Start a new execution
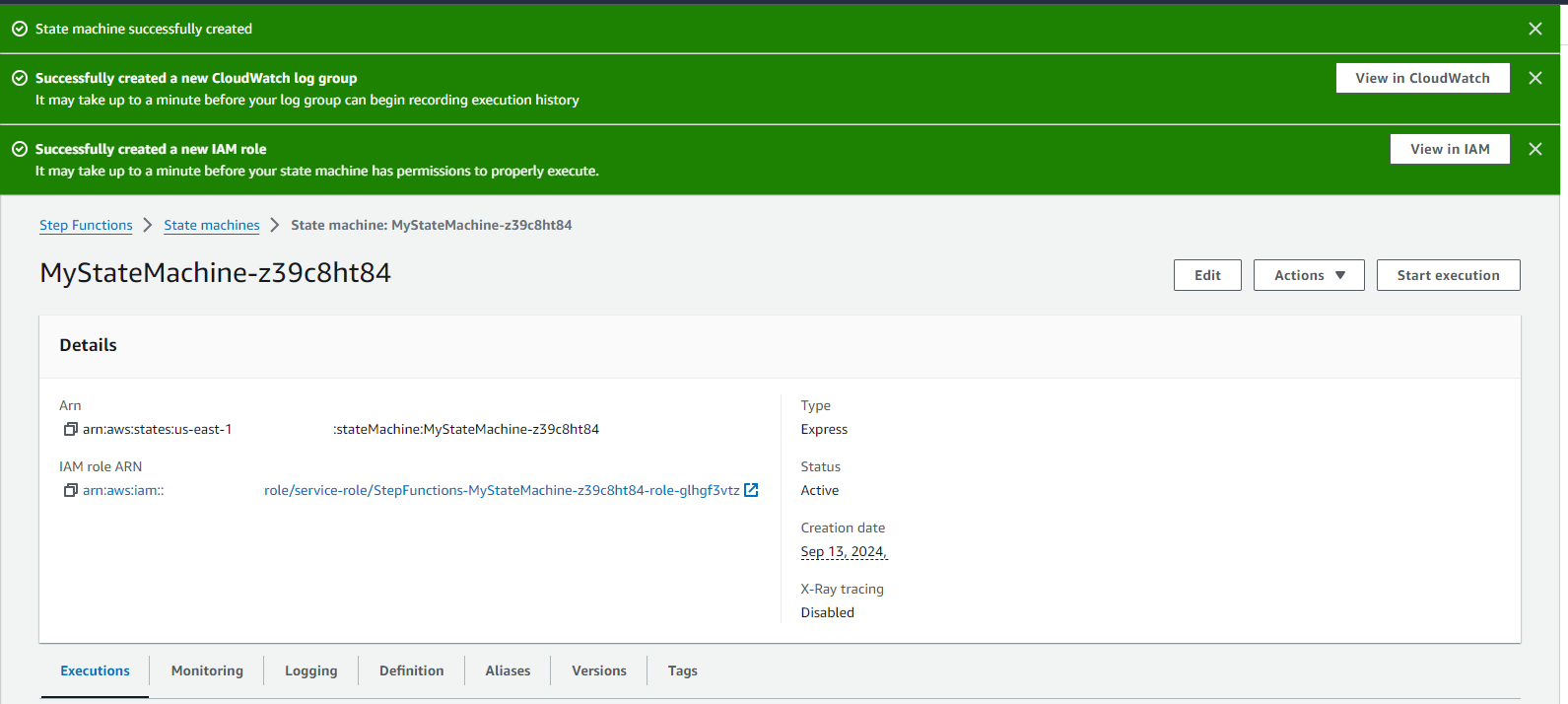The width and height of the screenshot is (1568, 704). tap(1448, 275)
